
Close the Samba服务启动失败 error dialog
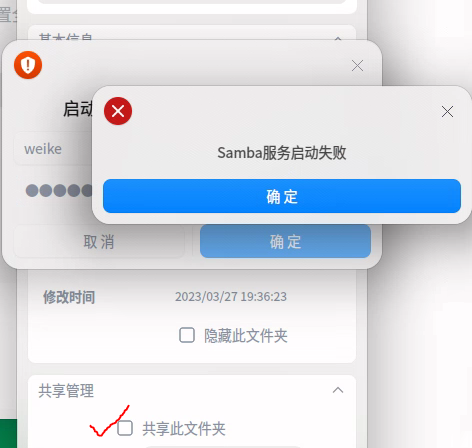pyautogui.click(x=447, y=112)
